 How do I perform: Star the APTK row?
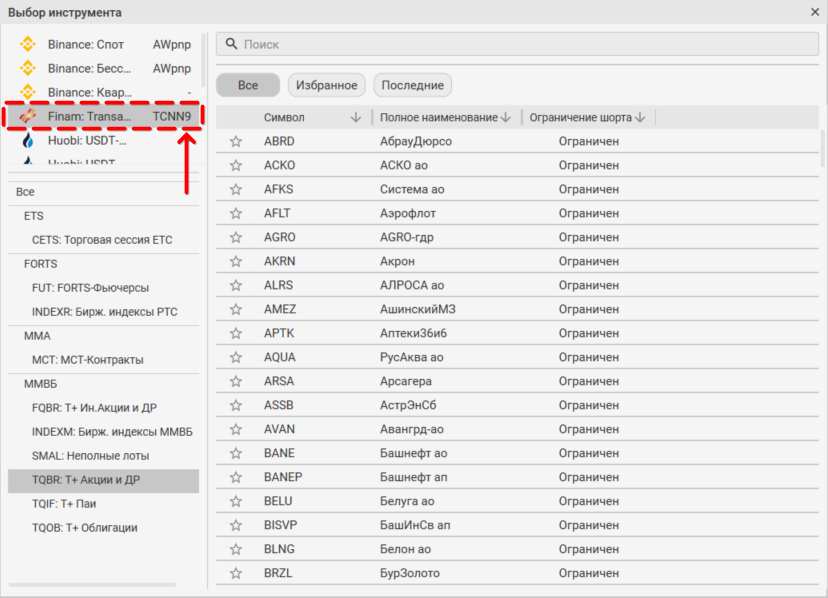click(x=236, y=333)
